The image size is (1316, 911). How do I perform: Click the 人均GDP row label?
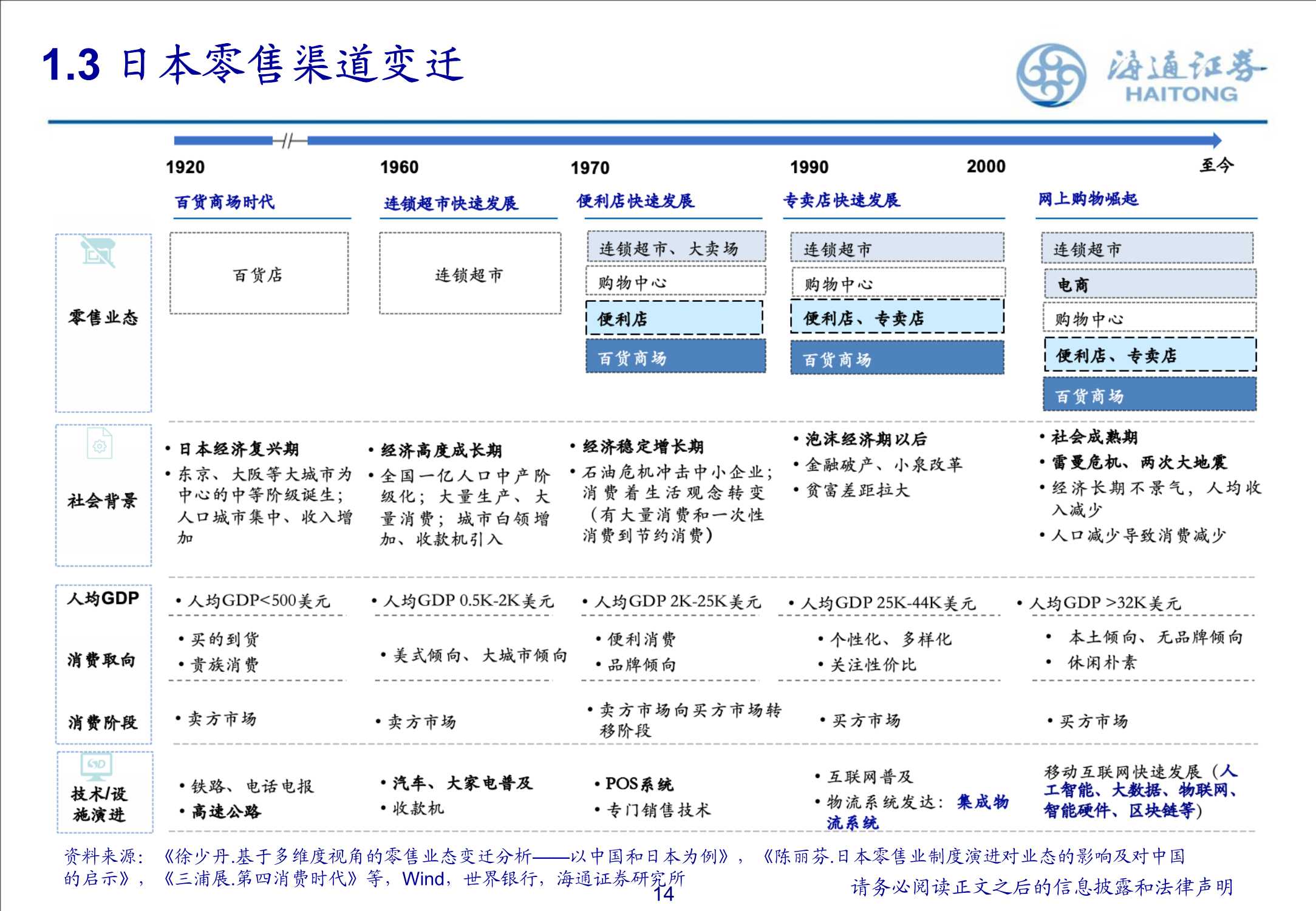[x=103, y=598]
